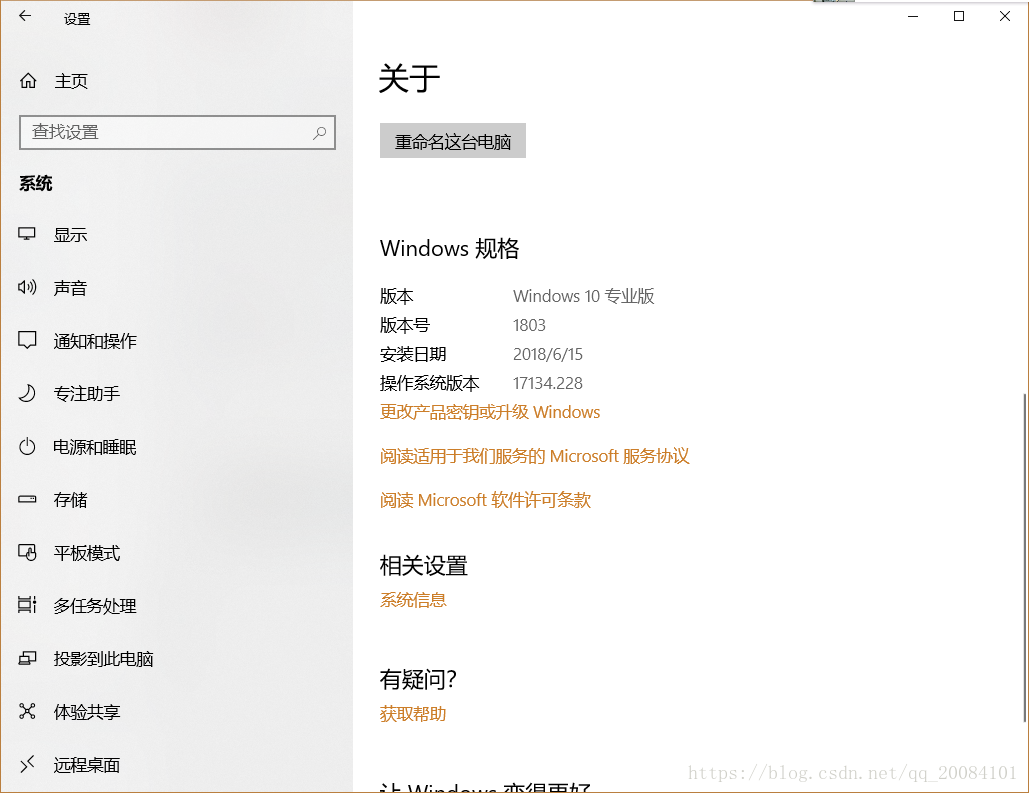Image resolution: width=1029 pixels, height=793 pixels.
Task: Click the search magnifier icon
Action: tap(320, 133)
